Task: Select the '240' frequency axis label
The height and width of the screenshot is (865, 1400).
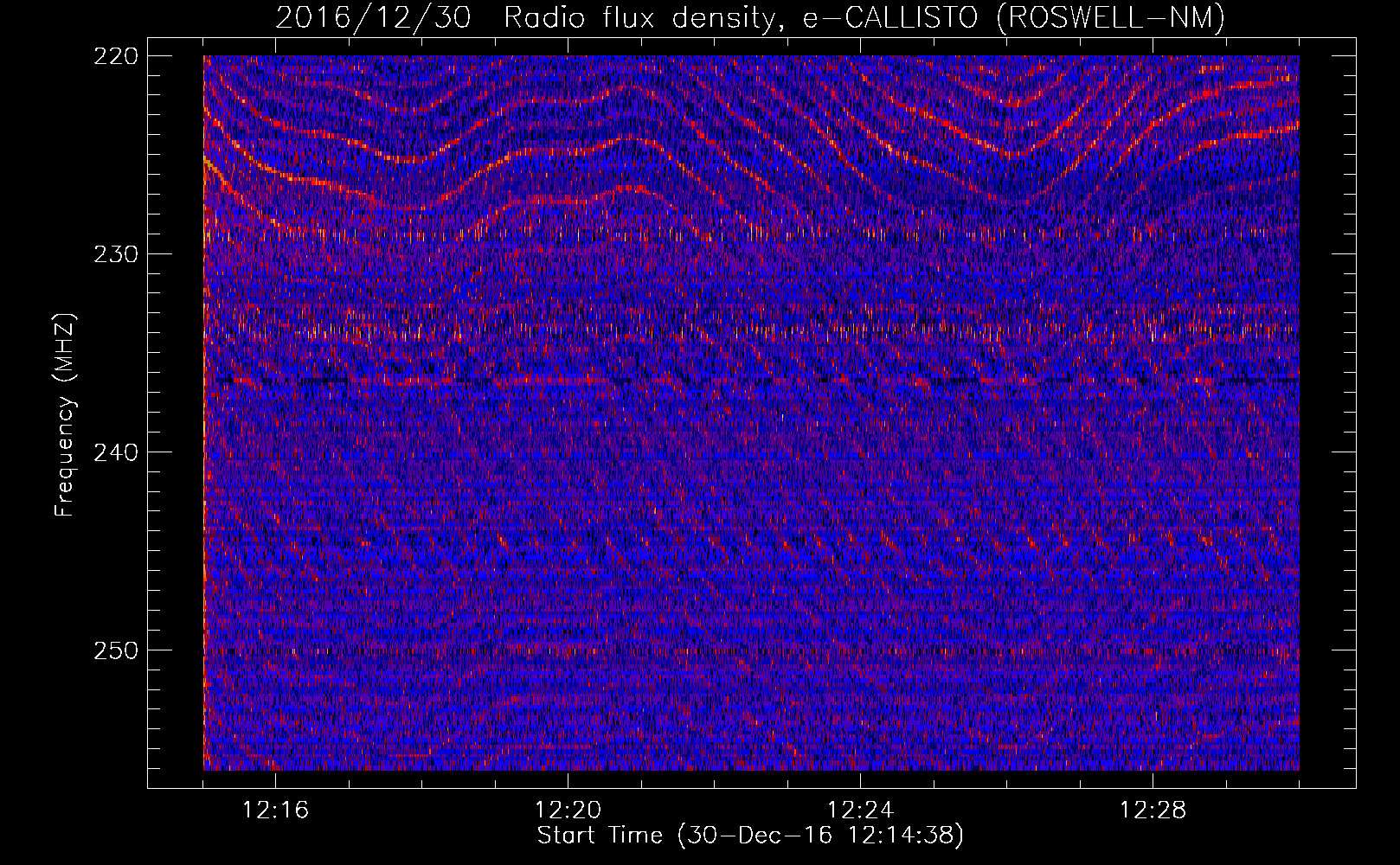Action: [x=115, y=452]
